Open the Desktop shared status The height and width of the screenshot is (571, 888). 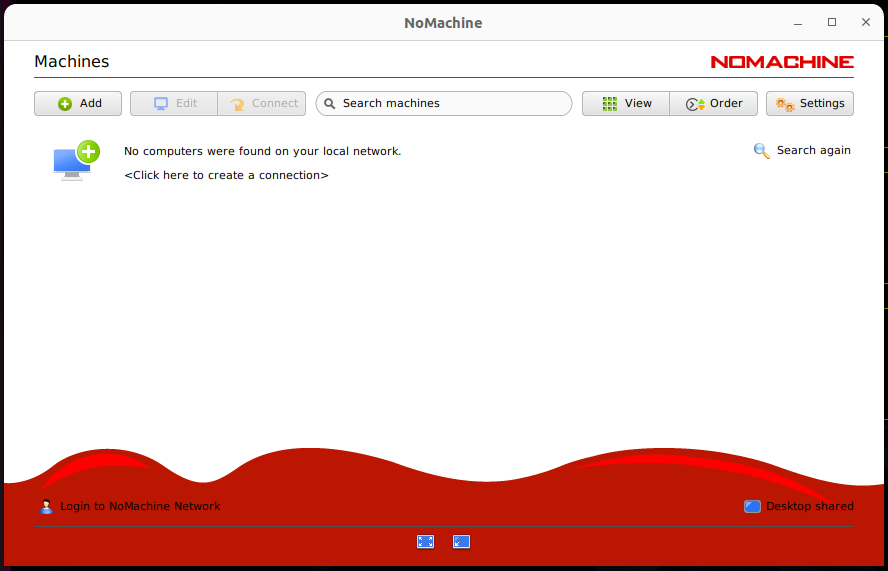tap(799, 506)
